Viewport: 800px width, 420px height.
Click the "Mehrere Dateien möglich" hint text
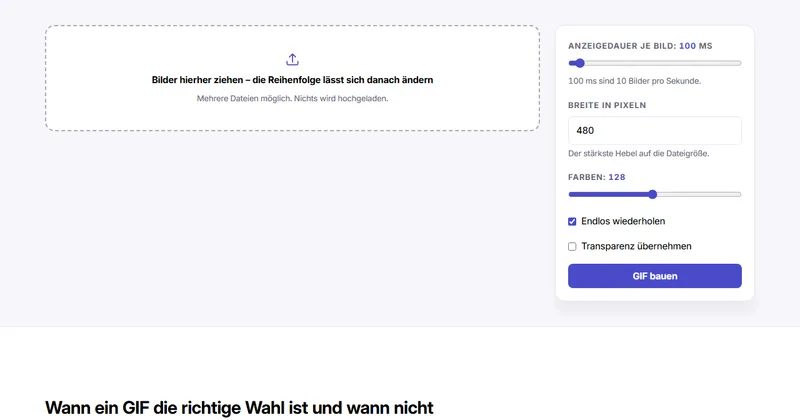pyautogui.click(x=292, y=98)
